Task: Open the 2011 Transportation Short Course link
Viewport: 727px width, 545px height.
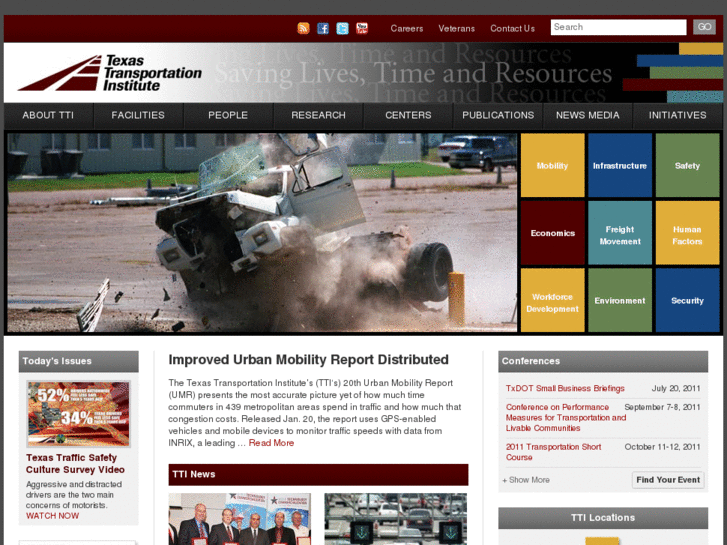Action: (553, 452)
